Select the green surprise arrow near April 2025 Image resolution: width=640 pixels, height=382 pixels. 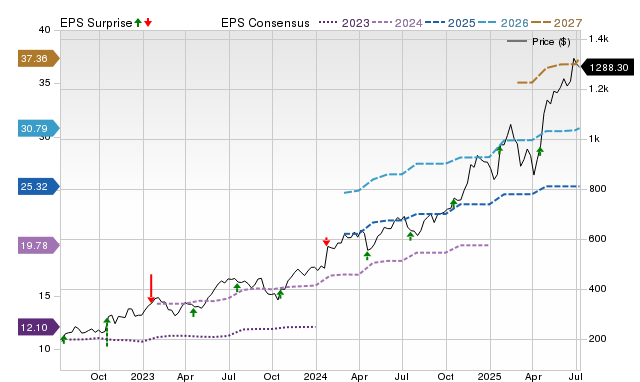540,151
